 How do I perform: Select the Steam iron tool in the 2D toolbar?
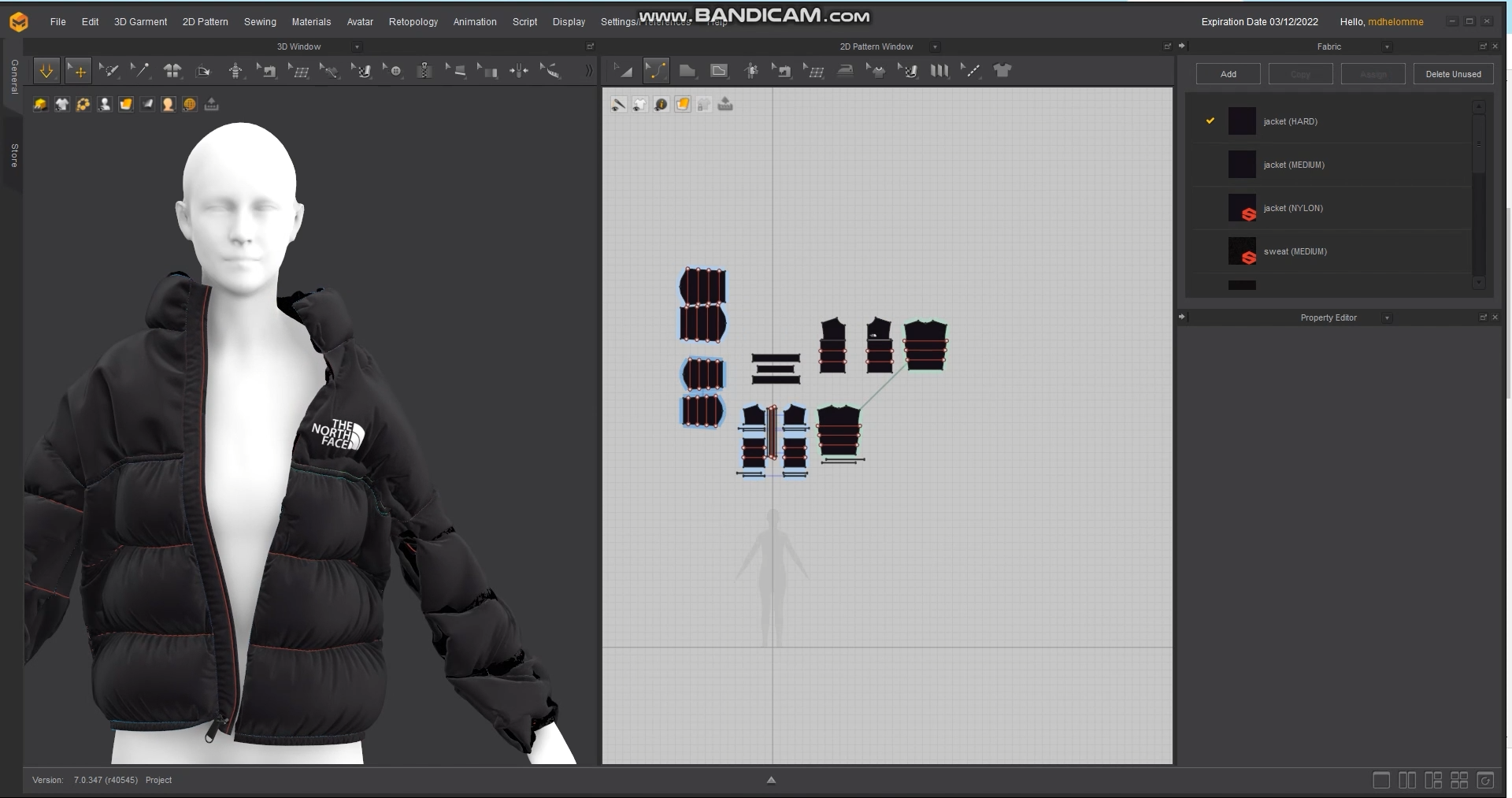[x=845, y=71]
